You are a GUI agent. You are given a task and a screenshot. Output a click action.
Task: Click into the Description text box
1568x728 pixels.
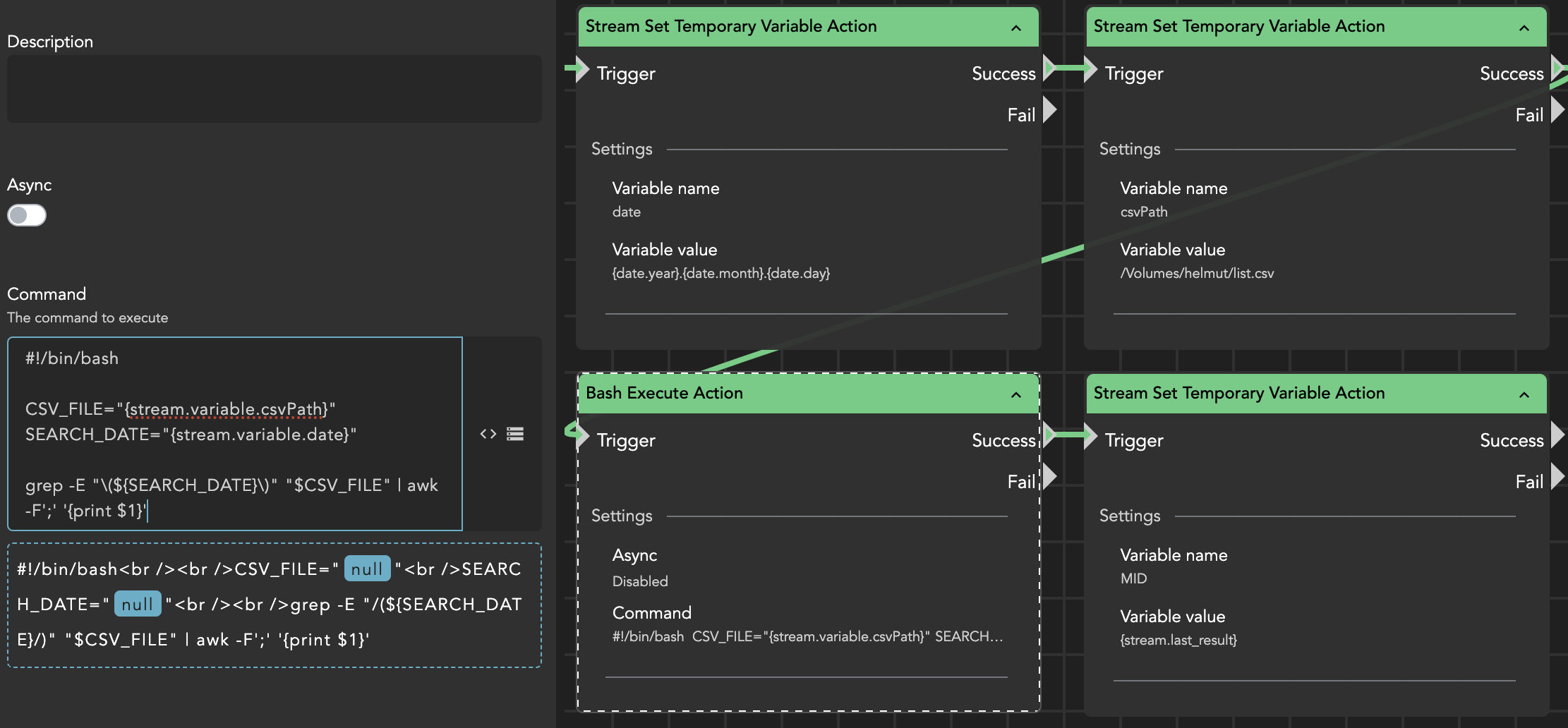274,89
